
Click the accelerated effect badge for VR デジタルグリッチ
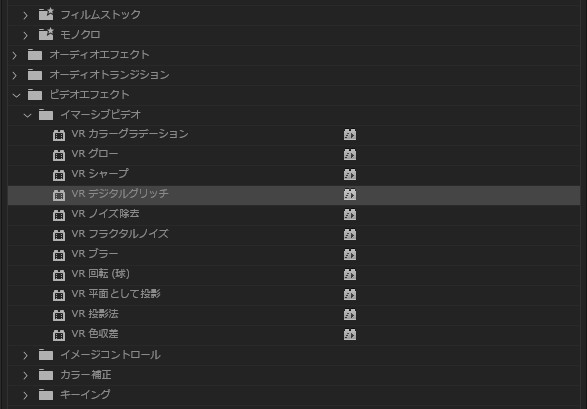click(x=350, y=195)
